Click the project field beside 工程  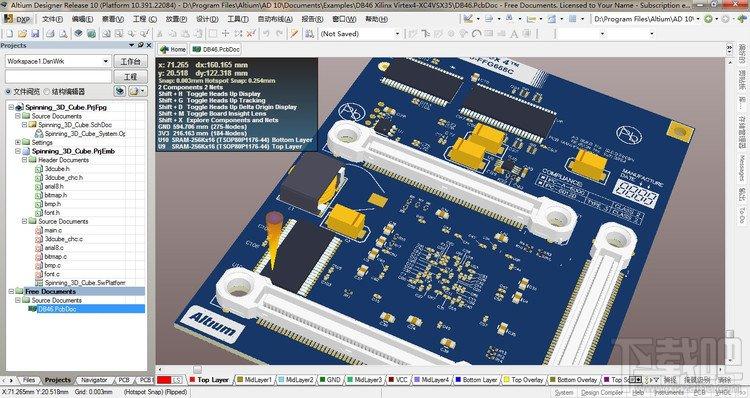point(58,77)
